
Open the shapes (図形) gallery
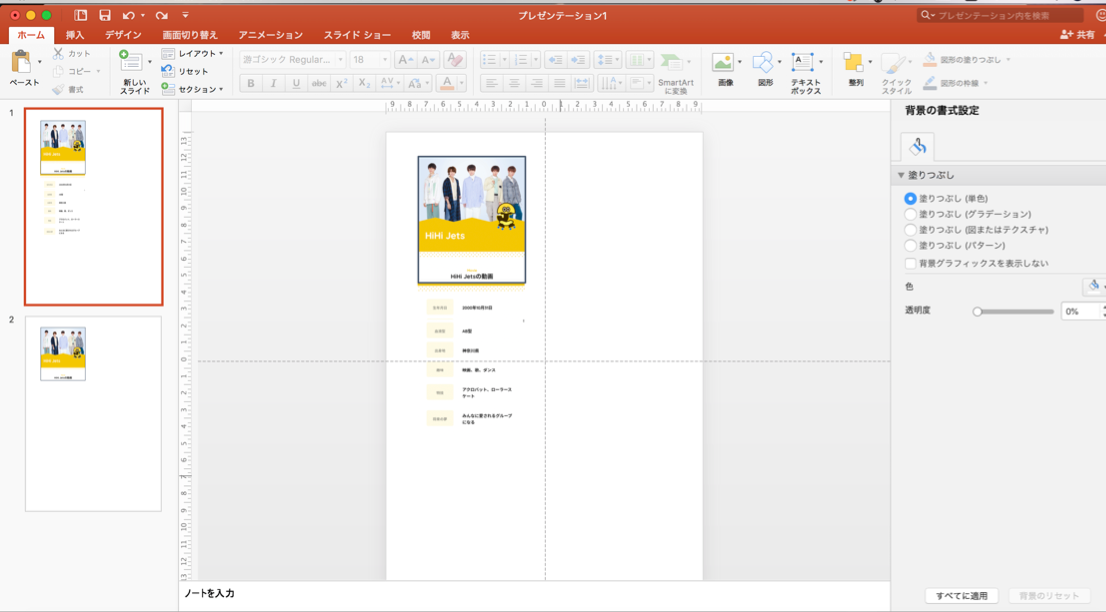point(763,62)
